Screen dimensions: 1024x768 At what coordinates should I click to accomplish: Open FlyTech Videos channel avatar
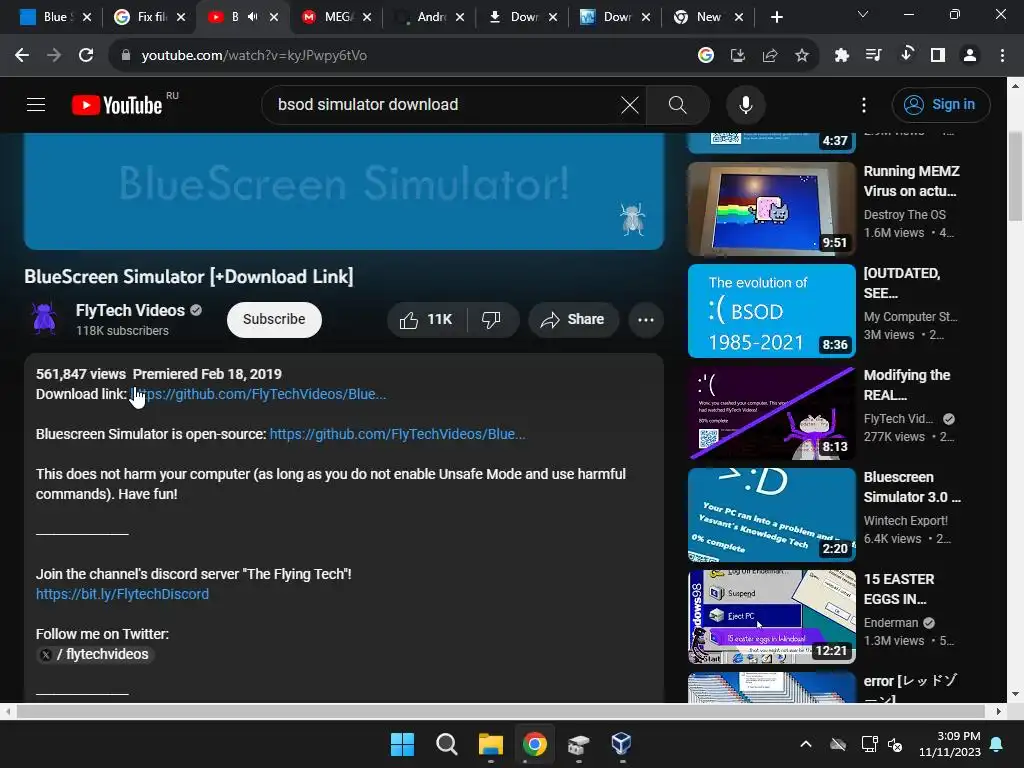pos(44,319)
